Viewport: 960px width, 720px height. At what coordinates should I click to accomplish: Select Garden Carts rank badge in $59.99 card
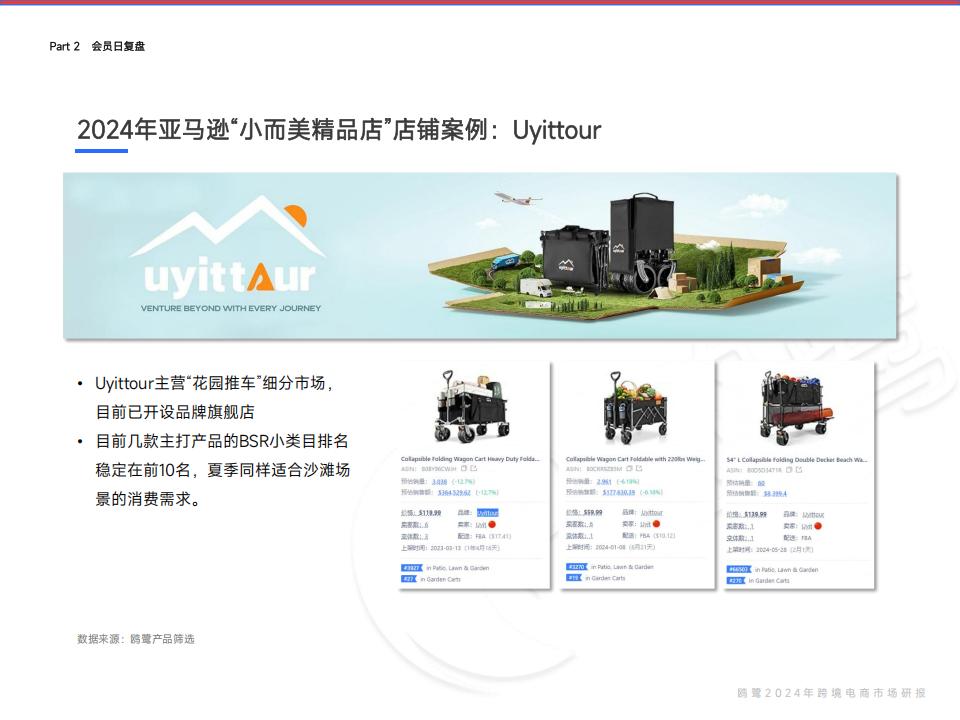tap(573, 578)
